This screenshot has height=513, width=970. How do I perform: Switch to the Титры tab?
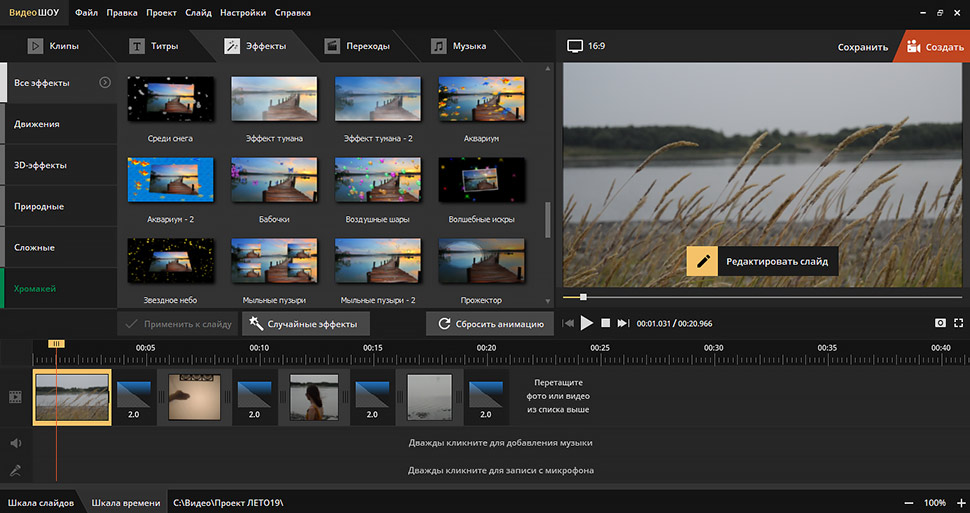(x=153, y=46)
